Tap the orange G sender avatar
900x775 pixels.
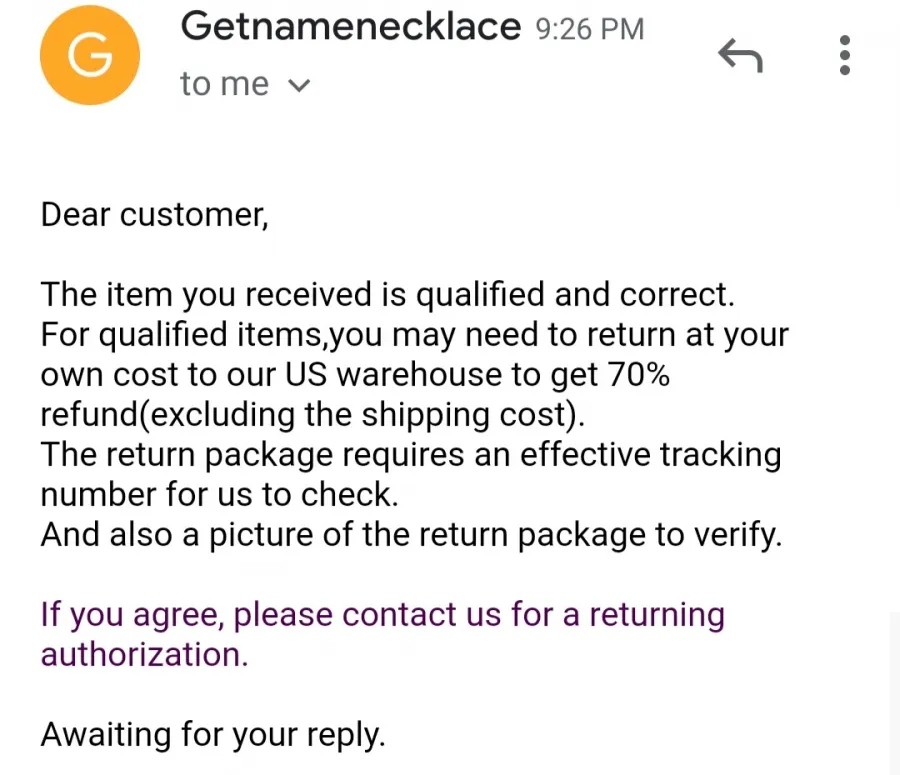coord(90,55)
